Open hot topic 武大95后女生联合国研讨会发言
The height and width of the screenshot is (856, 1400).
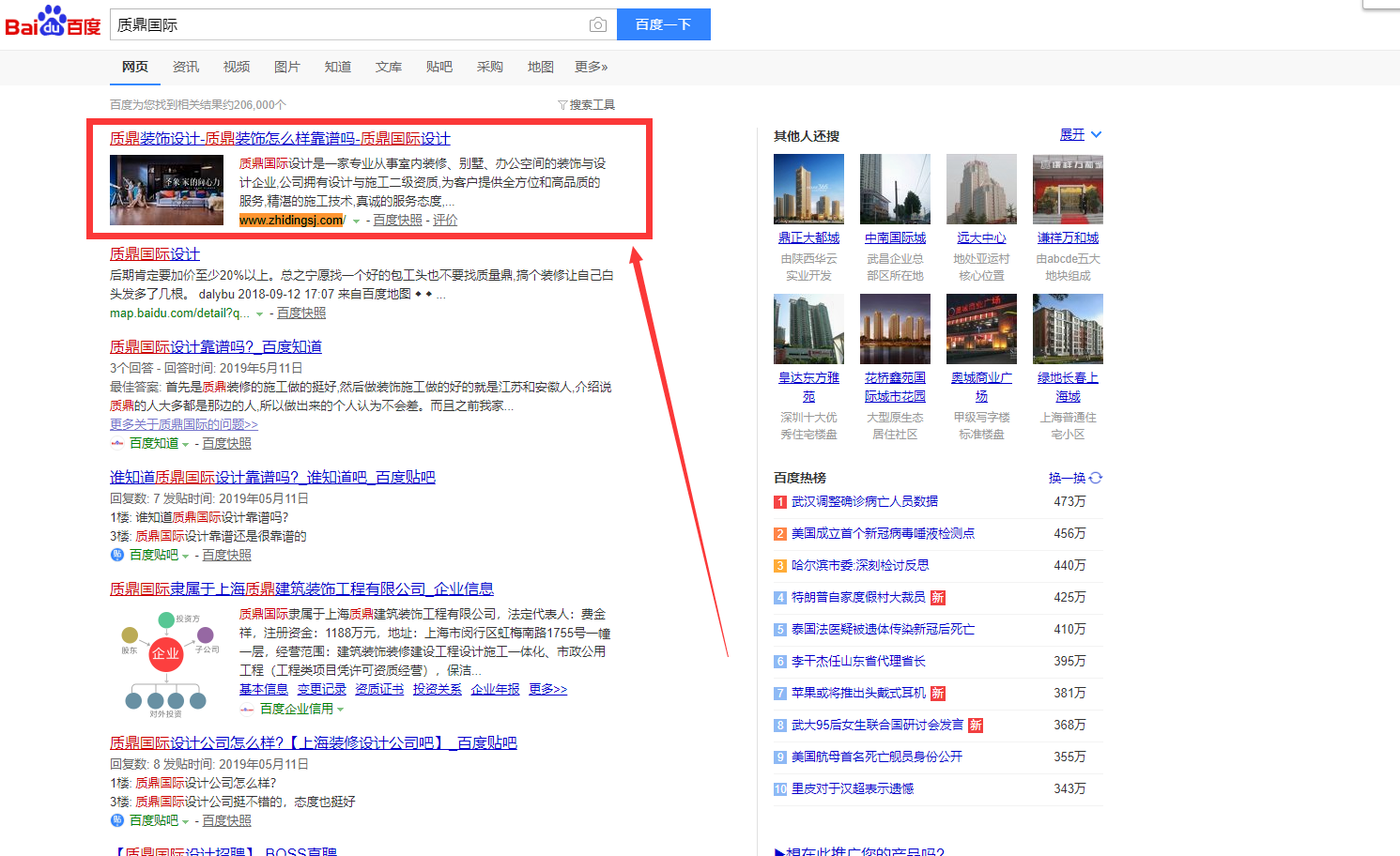click(x=877, y=725)
